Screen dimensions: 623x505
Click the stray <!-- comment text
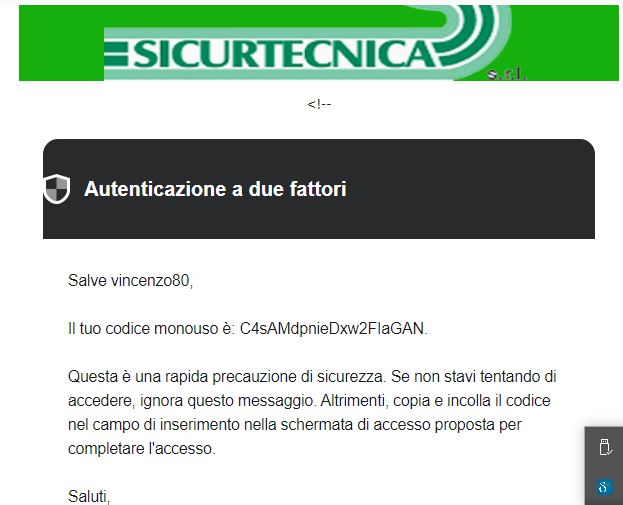pyautogui.click(x=319, y=104)
